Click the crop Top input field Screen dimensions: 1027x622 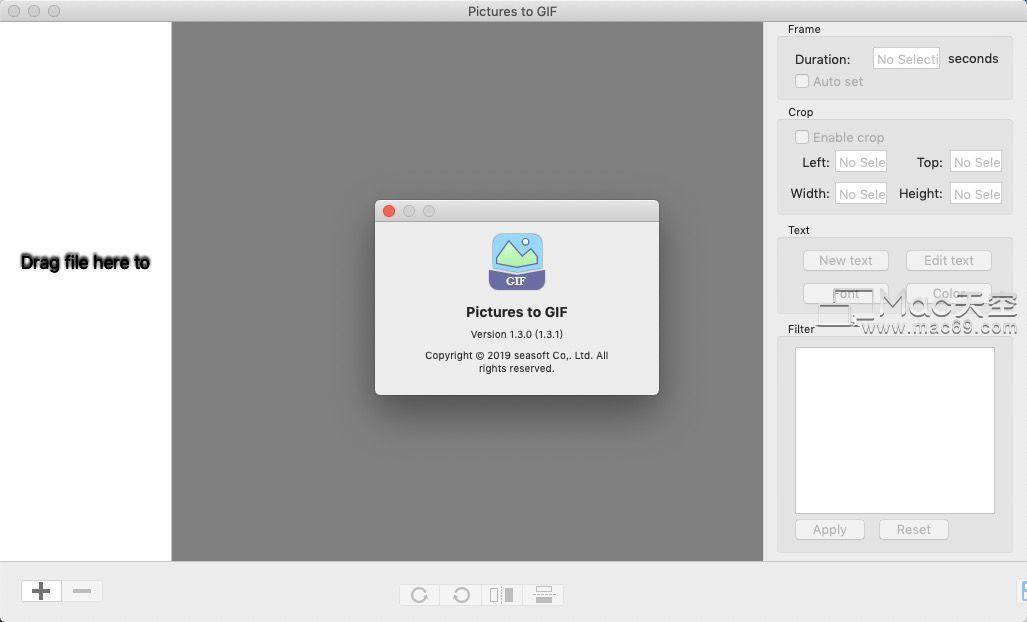coord(976,162)
